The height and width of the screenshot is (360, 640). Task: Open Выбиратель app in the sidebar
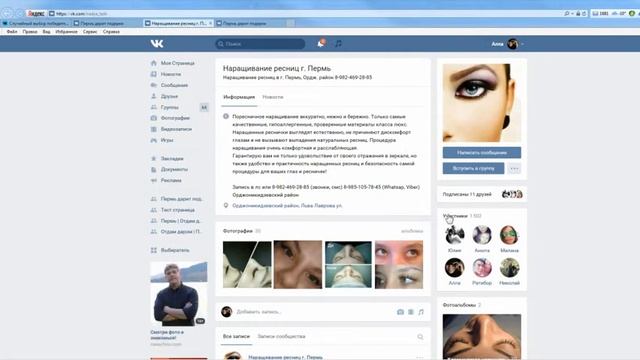(x=175, y=250)
